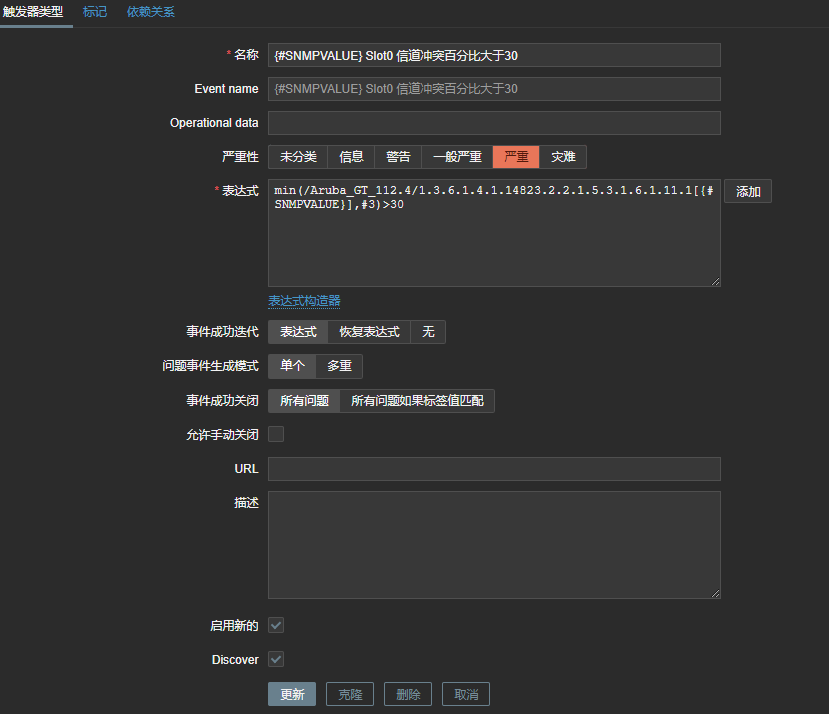Open the 表达式构造器 link

click(x=304, y=301)
